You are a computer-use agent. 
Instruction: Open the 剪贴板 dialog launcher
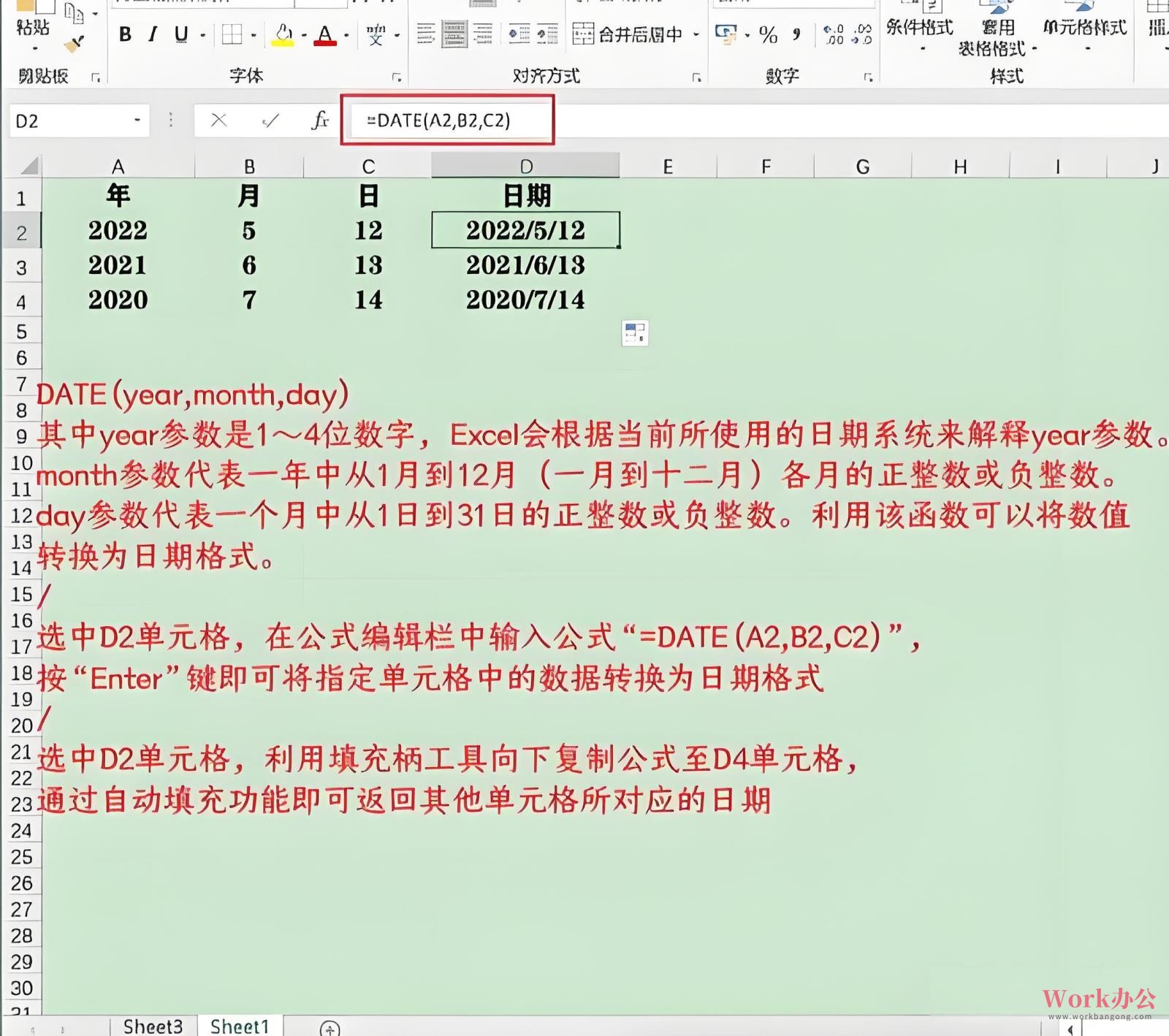coord(96,77)
